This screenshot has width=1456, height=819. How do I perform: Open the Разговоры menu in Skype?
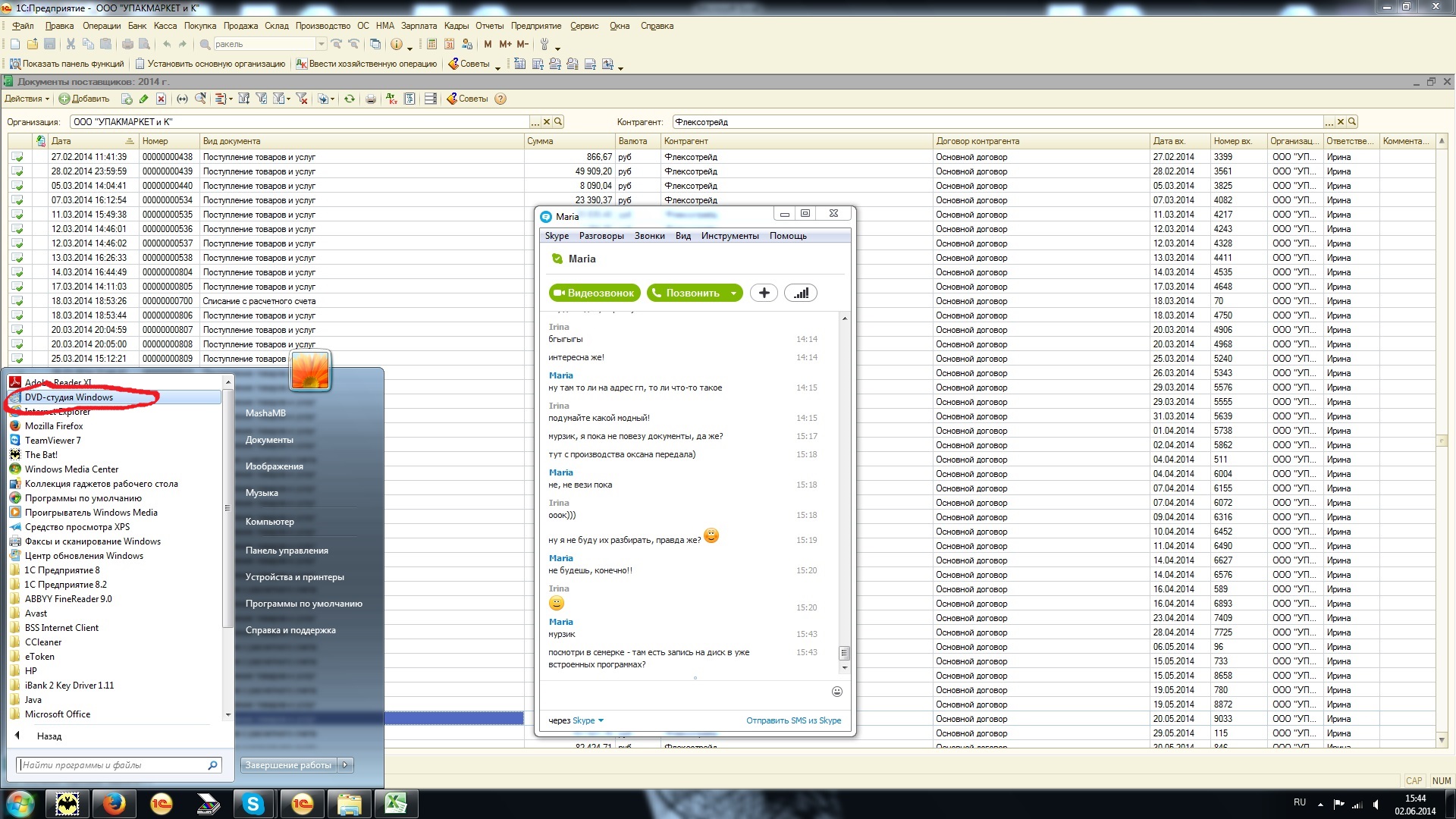pos(601,236)
